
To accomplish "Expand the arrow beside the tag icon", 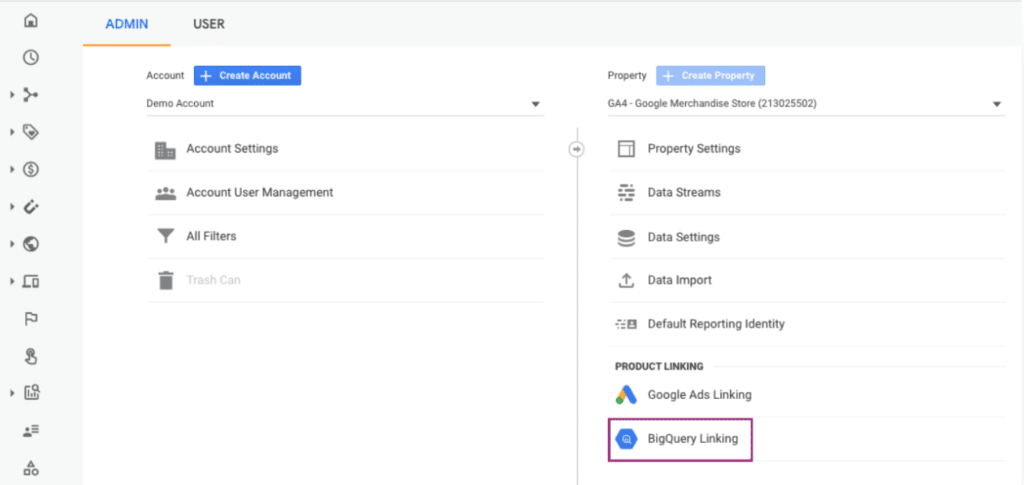I will click(x=12, y=133).
